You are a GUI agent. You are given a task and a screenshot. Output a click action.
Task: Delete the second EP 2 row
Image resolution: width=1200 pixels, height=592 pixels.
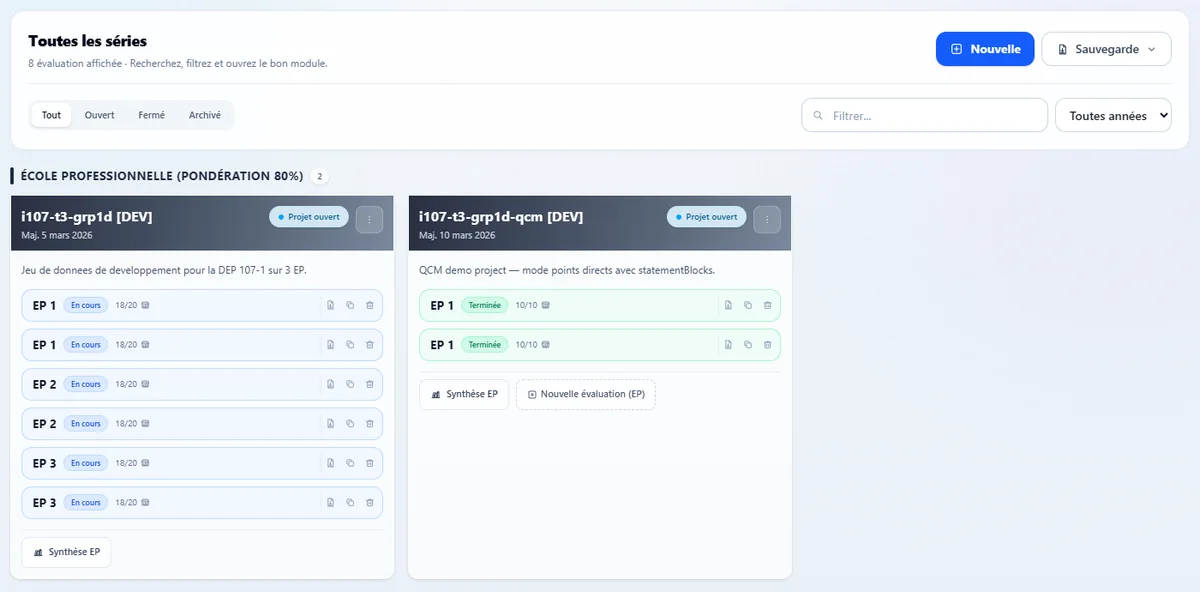(x=369, y=424)
